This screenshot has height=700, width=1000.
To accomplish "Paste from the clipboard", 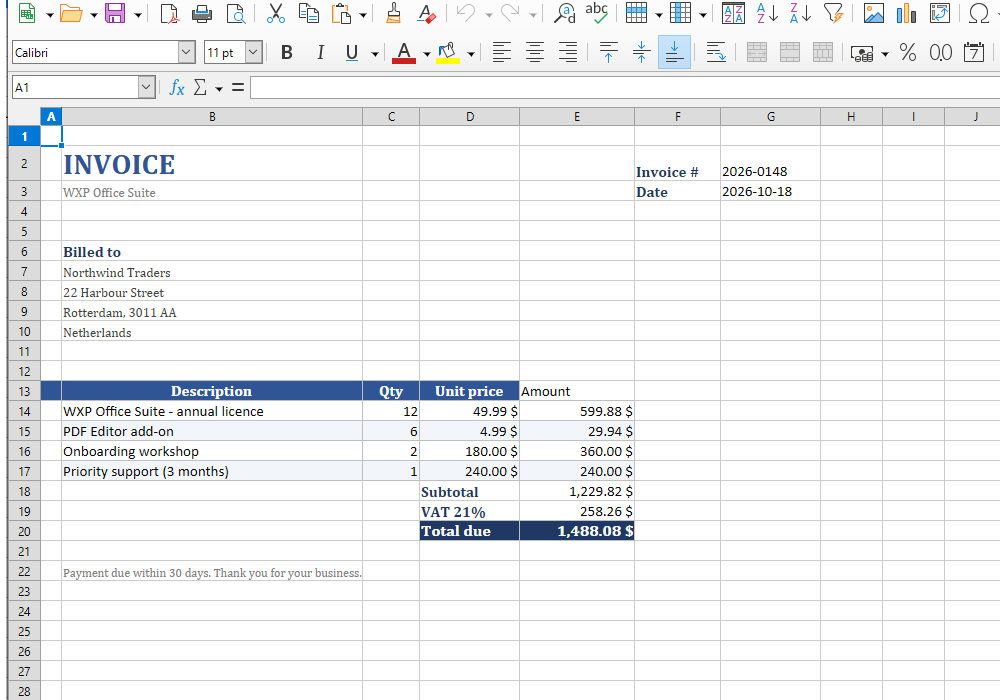I will coord(342,13).
